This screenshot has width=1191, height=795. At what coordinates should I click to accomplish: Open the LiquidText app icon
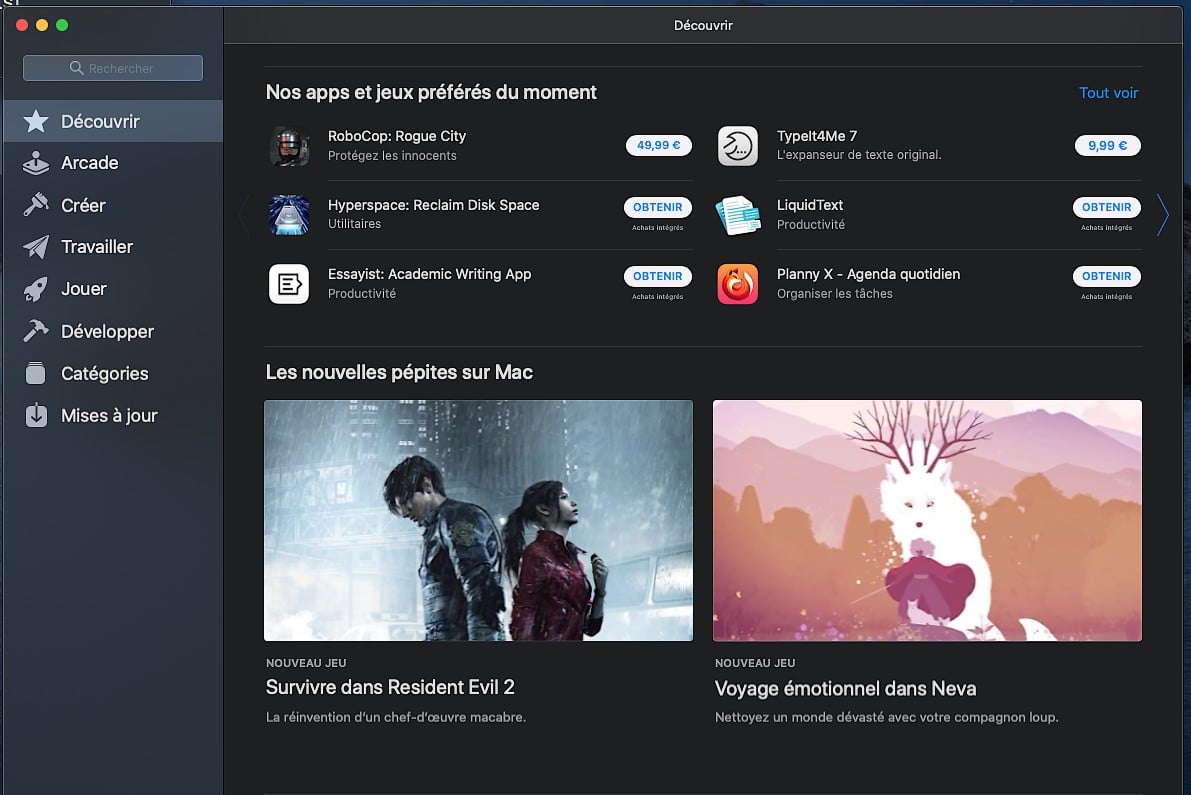pyautogui.click(x=738, y=215)
